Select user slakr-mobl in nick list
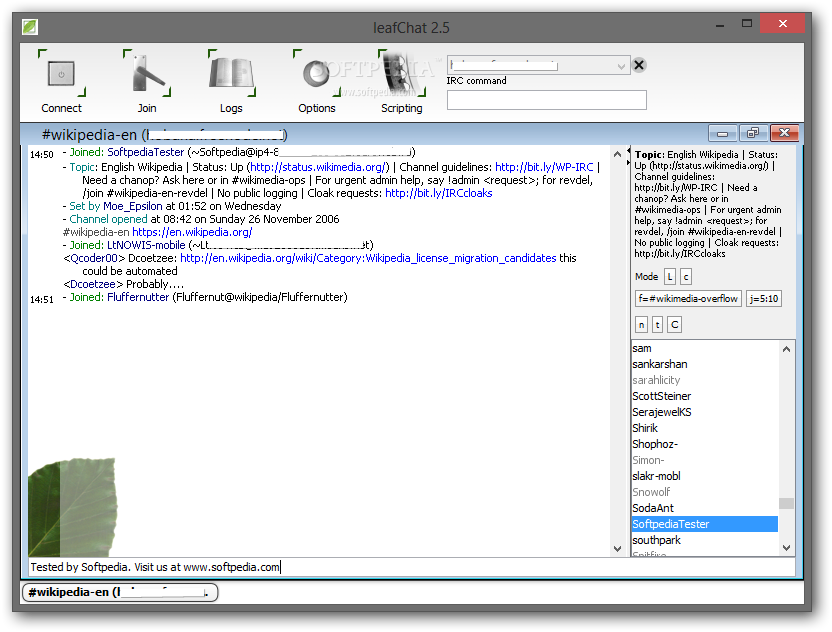This screenshot has height=632, width=832. pos(705,477)
